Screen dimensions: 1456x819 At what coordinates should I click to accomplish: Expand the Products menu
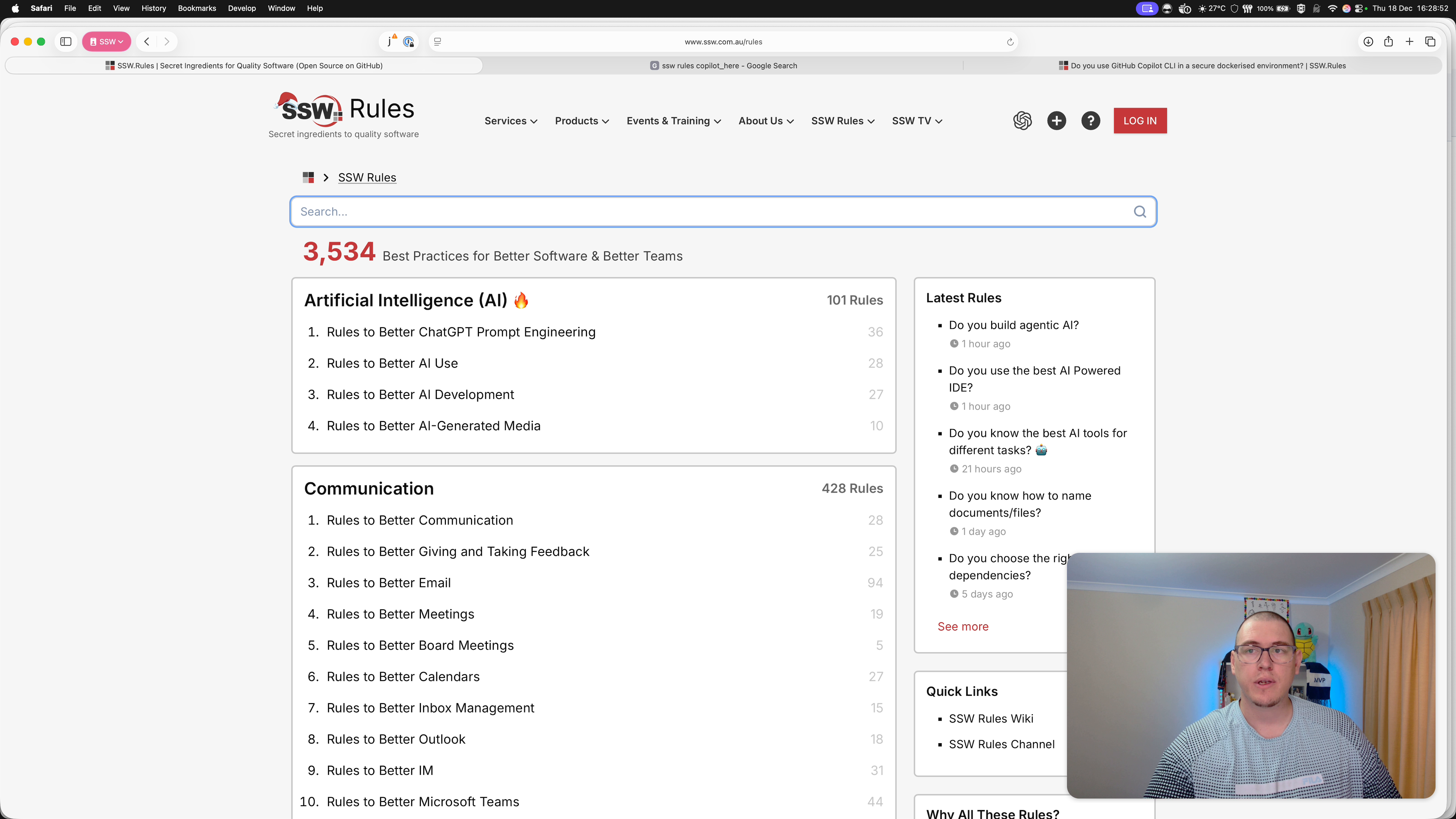[582, 121]
